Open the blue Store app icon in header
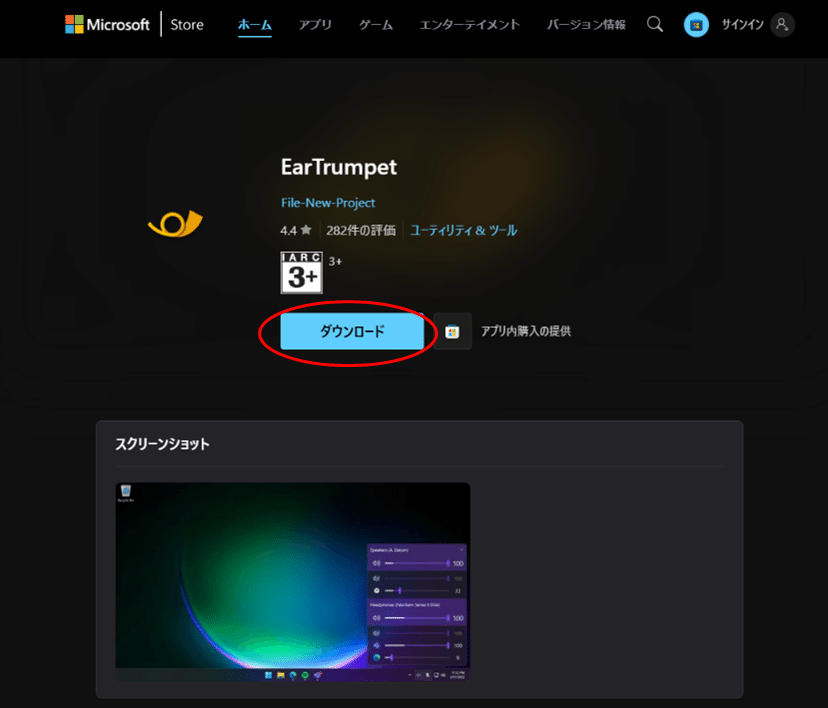This screenshot has height=708, width=828. click(696, 25)
